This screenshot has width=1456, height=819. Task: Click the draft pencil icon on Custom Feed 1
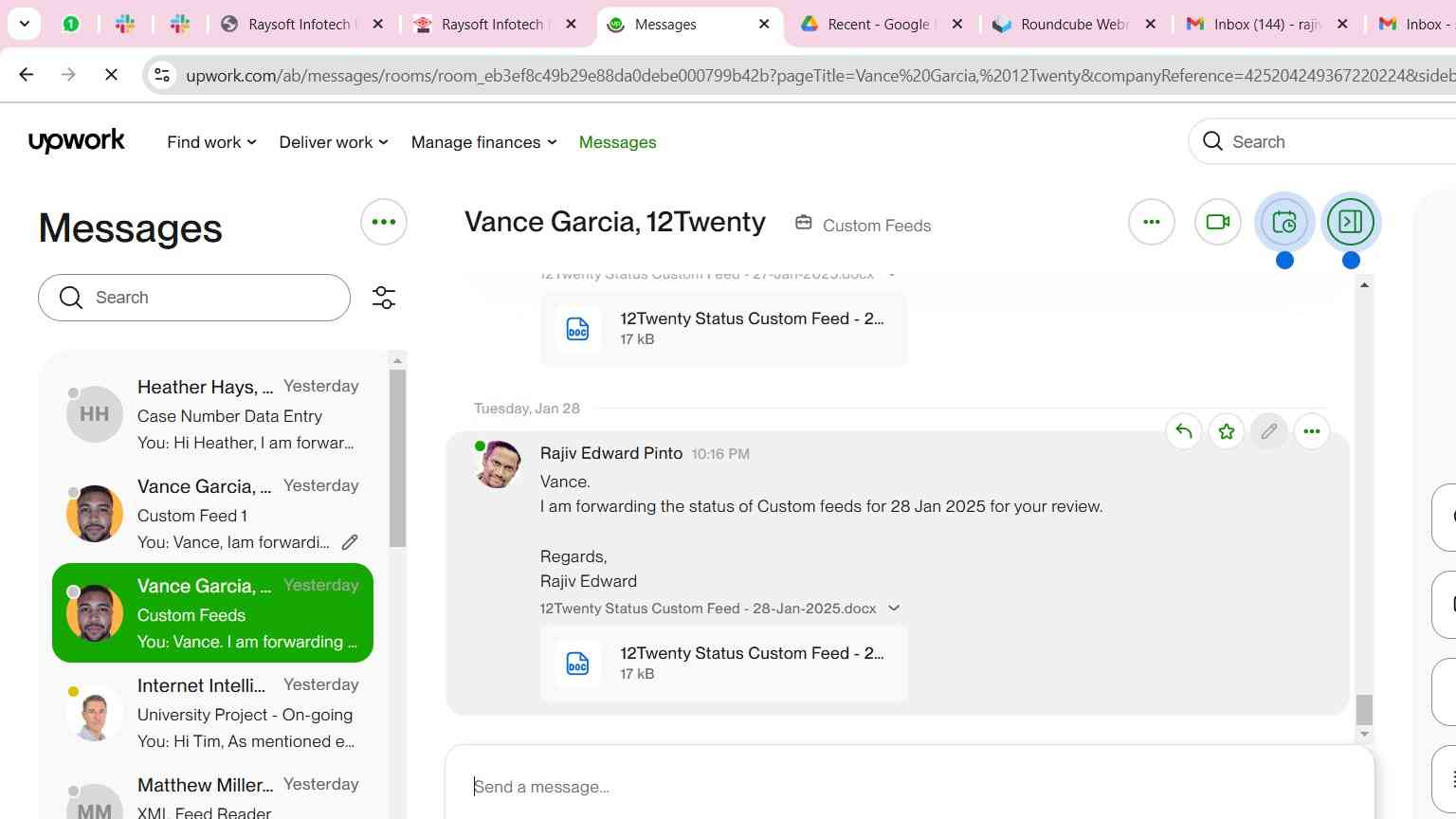pyautogui.click(x=350, y=542)
